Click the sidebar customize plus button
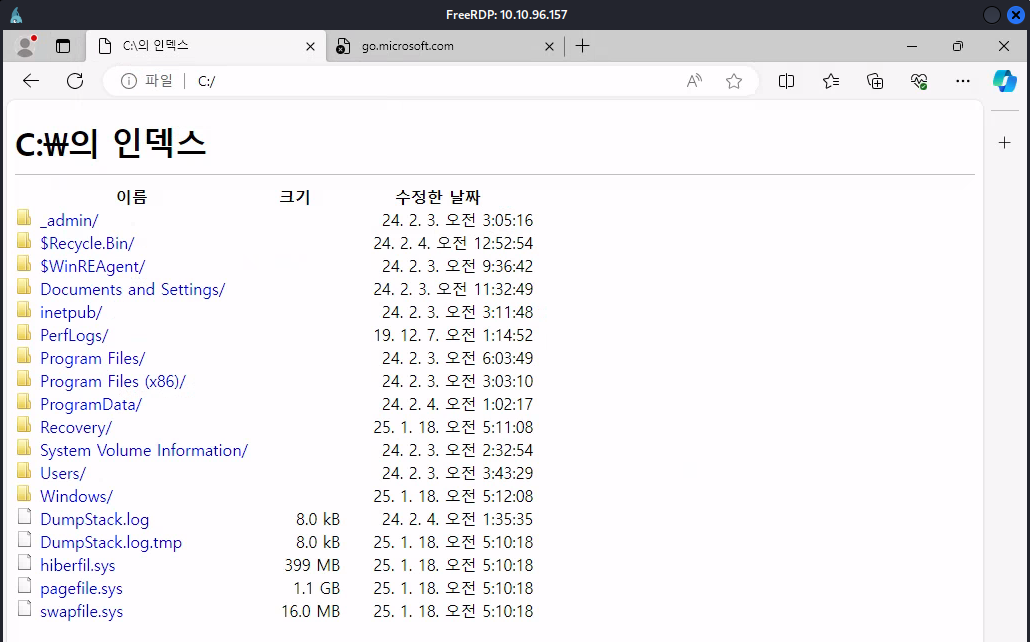 [x=1005, y=143]
